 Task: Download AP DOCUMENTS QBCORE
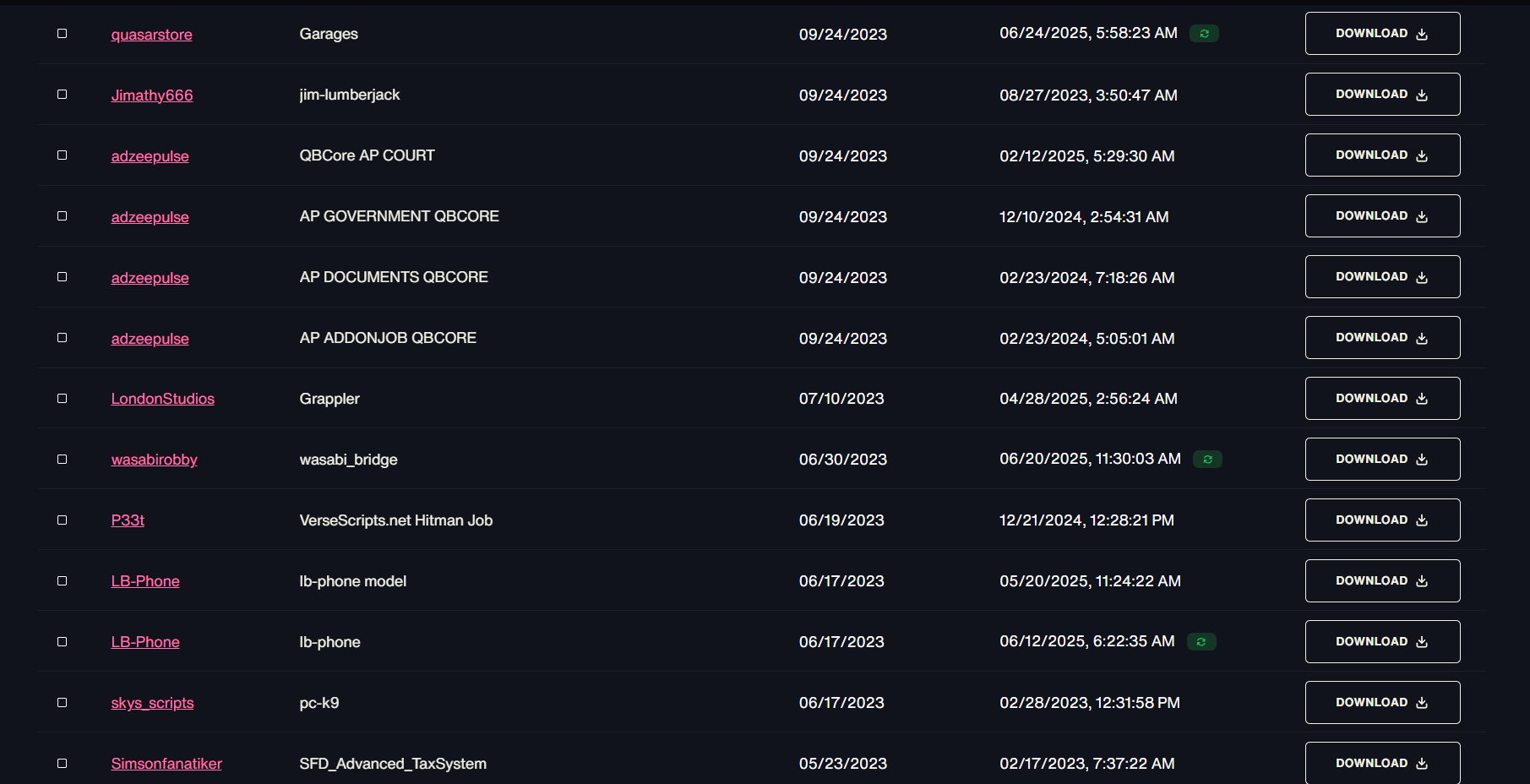(x=1382, y=277)
